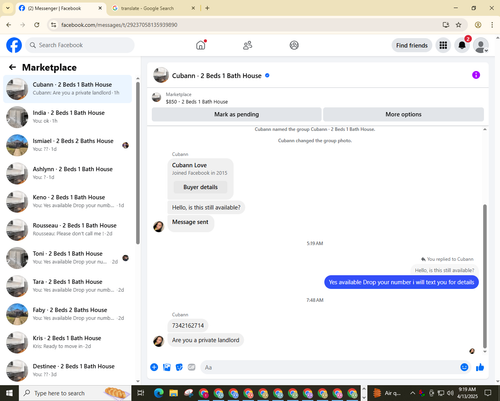
Task: Click chat messages scrollbar thumb
Action: pyautogui.click(x=485, y=277)
